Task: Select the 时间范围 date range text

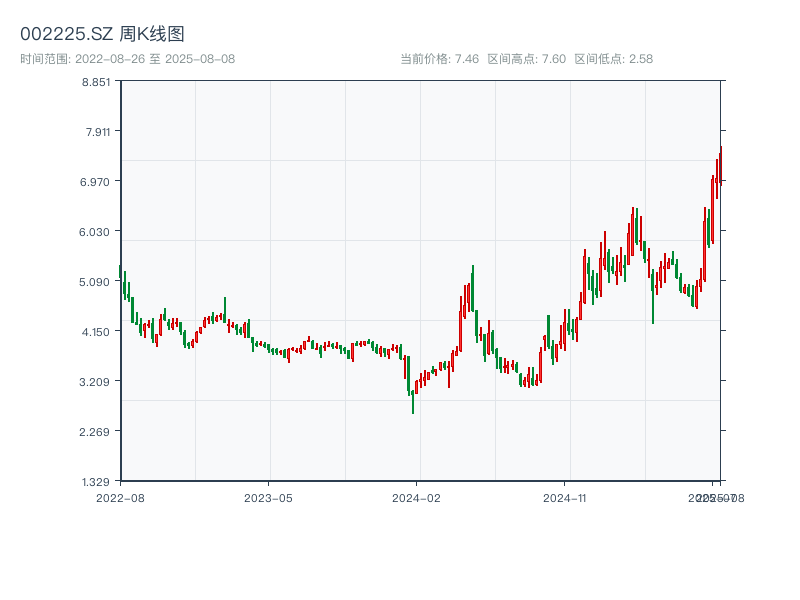Action: point(127,59)
